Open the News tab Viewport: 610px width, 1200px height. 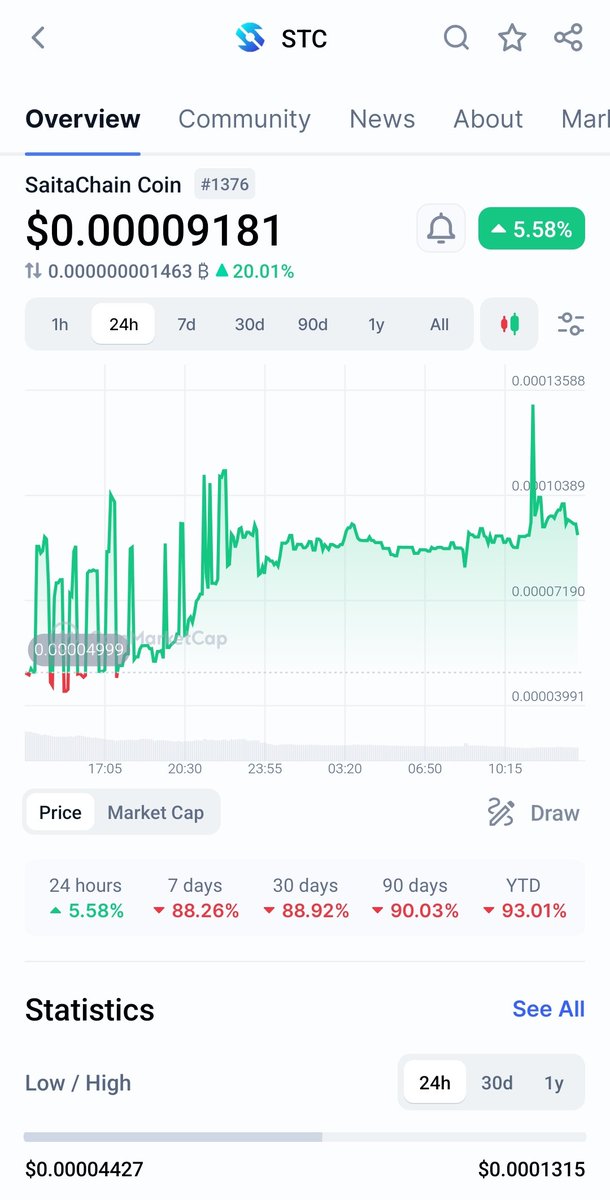(x=382, y=119)
